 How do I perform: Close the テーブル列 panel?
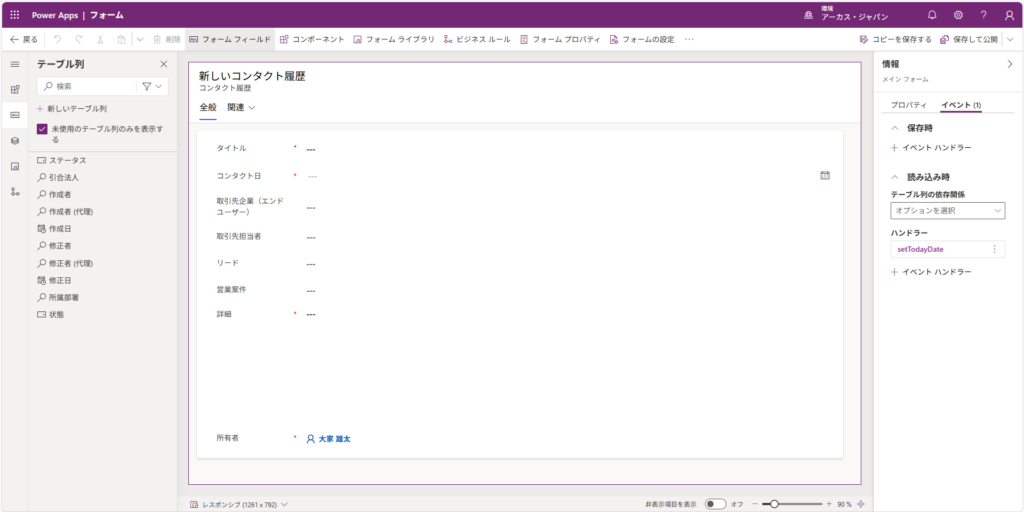(164, 64)
